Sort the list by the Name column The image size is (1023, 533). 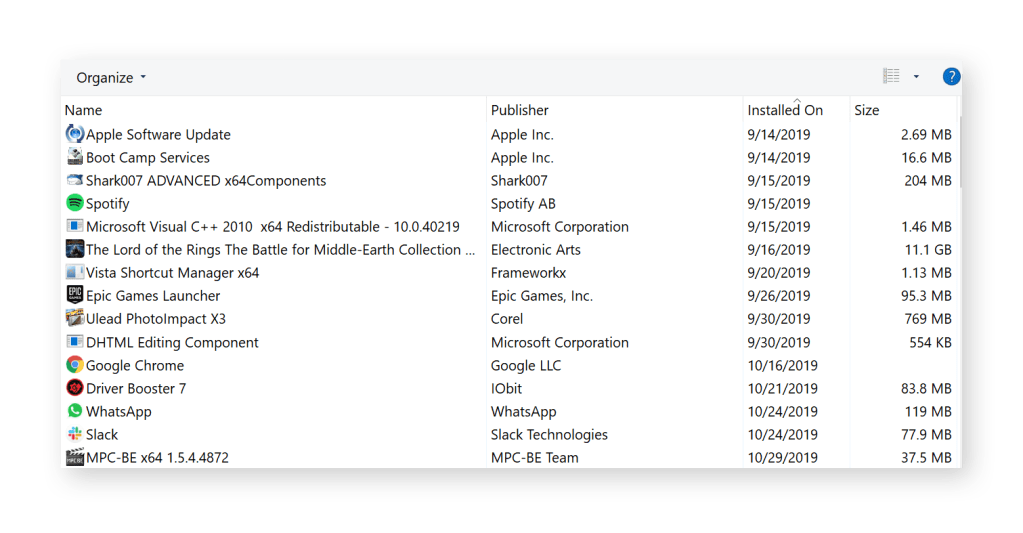(x=84, y=110)
